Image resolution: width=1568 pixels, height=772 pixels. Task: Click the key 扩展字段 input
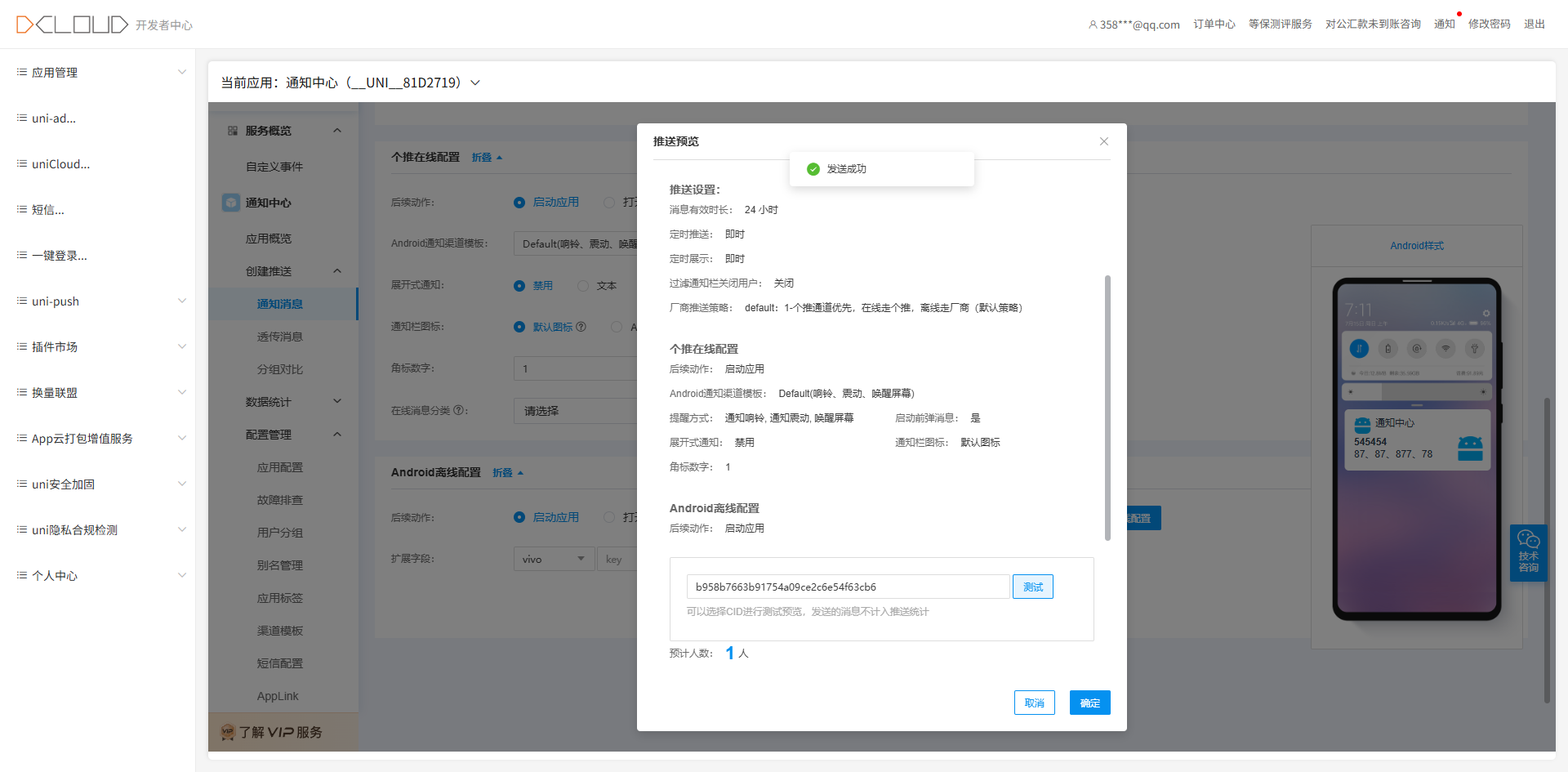point(617,559)
